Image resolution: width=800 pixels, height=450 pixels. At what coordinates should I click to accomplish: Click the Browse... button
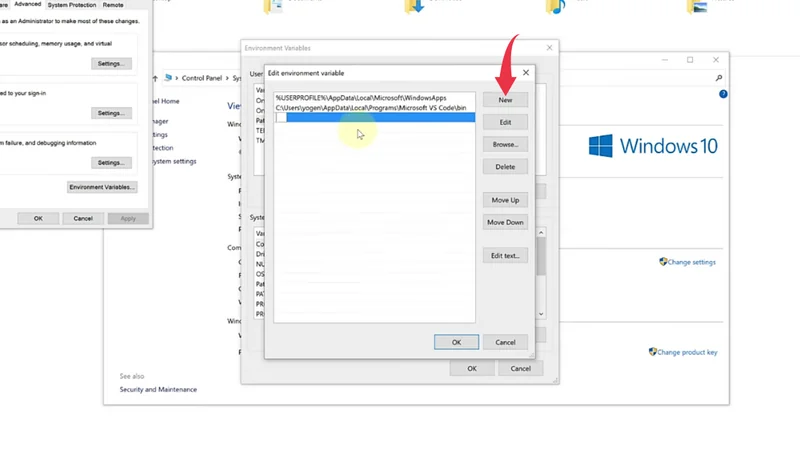pos(505,144)
